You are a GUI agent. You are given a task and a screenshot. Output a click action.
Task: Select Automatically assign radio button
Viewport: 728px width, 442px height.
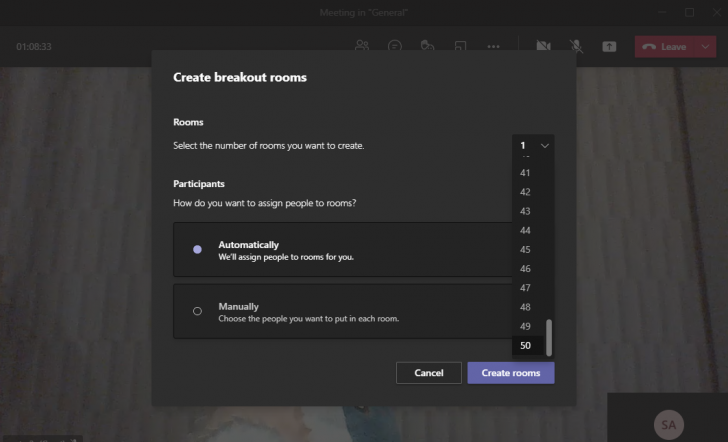tap(197, 249)
